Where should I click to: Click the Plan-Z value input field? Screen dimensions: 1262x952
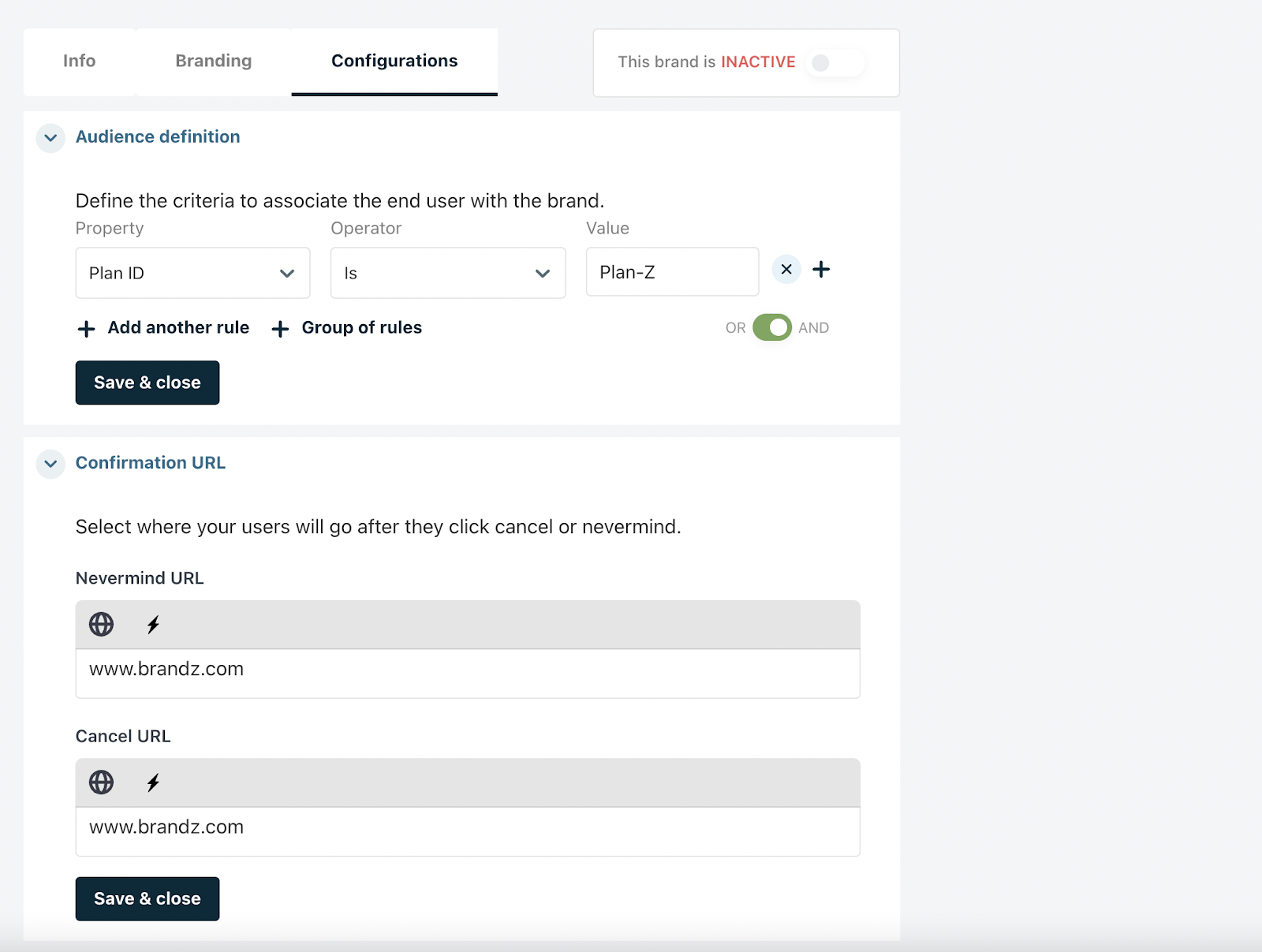pos(672,272)
